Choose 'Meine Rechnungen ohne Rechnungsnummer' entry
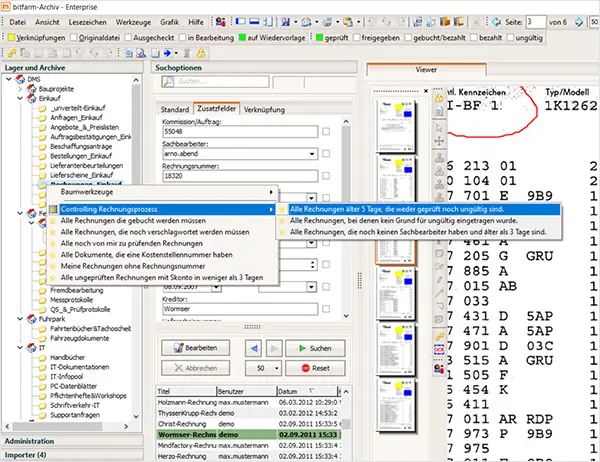Viewport: 600px width, 462px height. 162,266
